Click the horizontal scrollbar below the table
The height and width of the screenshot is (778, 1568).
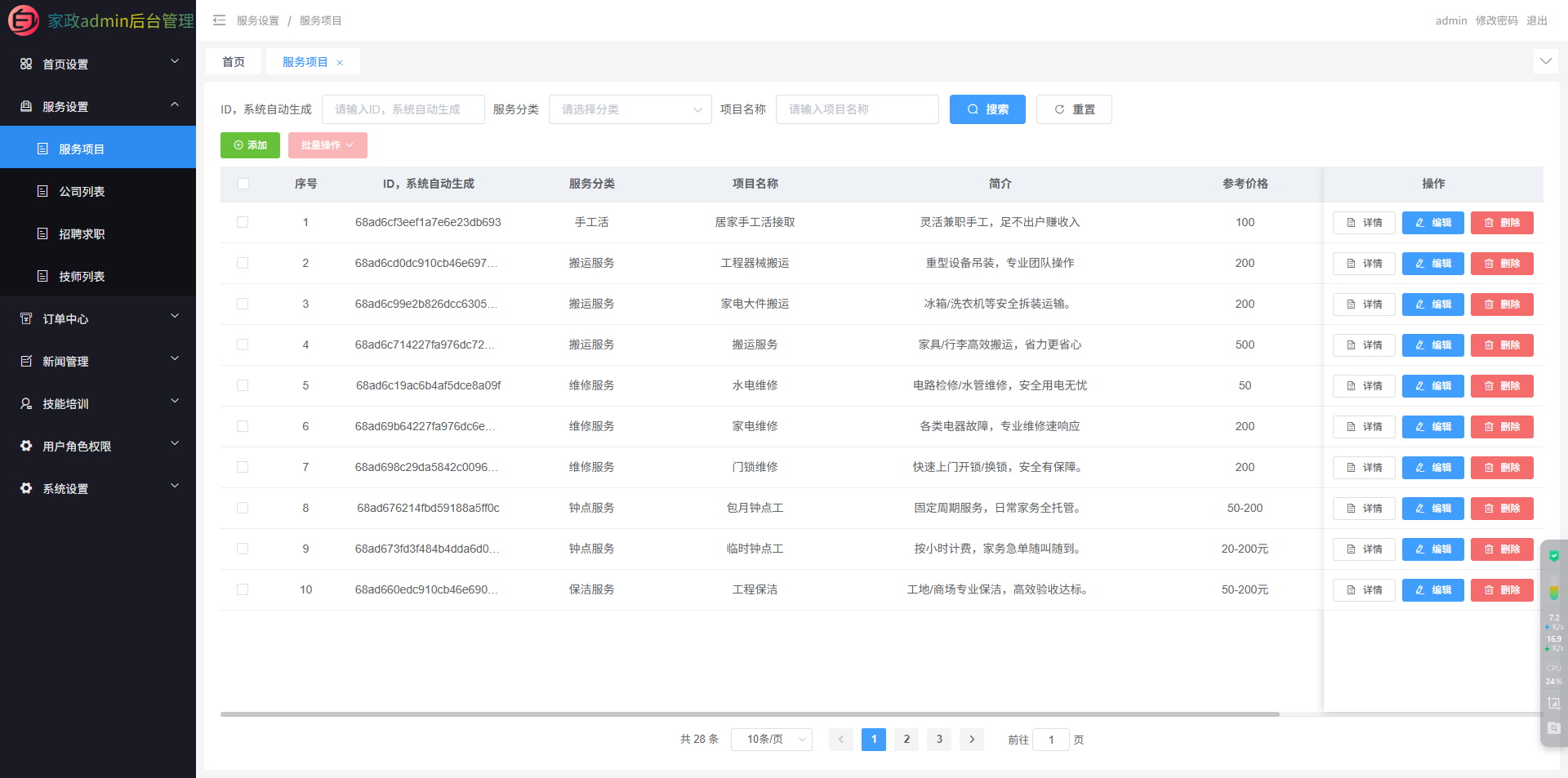[x=749, y=714]
